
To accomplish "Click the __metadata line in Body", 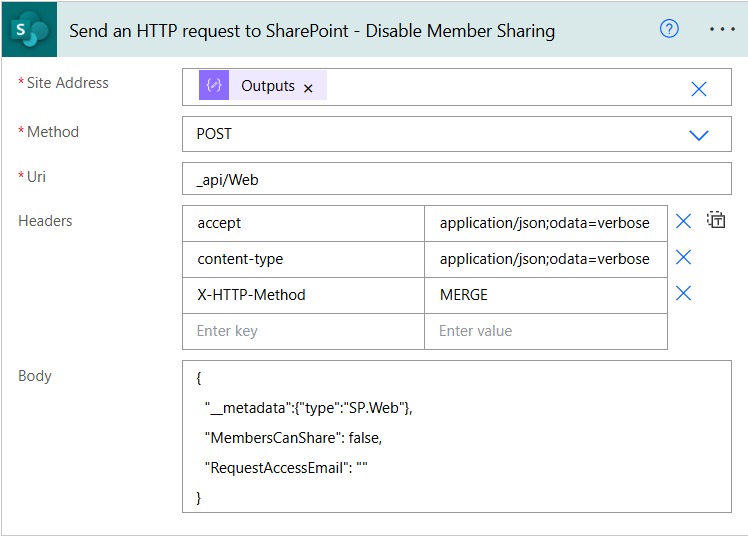I will click(309, 408).
